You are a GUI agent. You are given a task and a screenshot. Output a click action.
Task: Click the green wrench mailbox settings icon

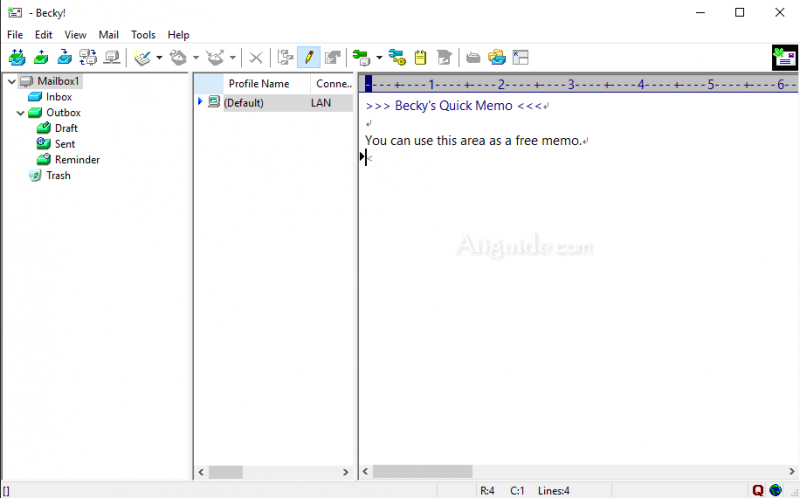click(361, 58)
